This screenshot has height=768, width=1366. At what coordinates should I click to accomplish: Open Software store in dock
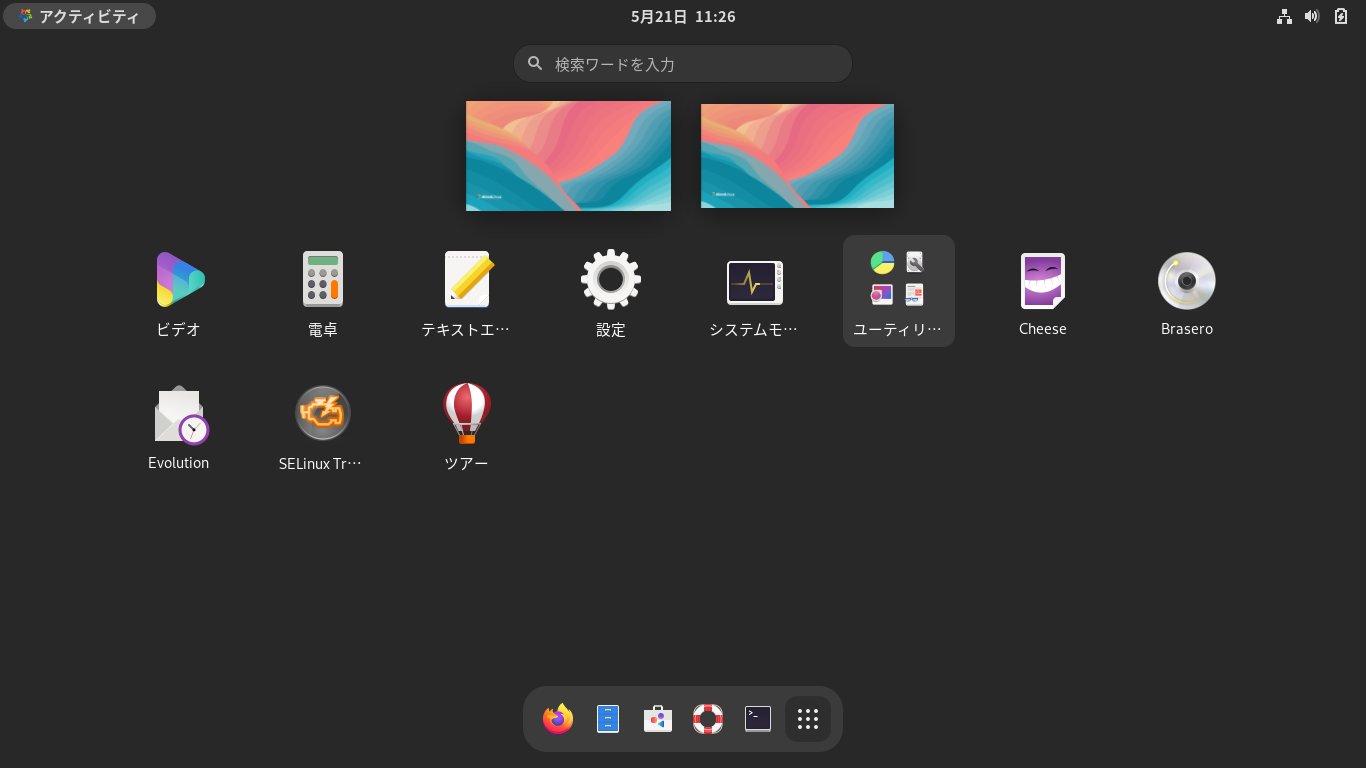658,718
